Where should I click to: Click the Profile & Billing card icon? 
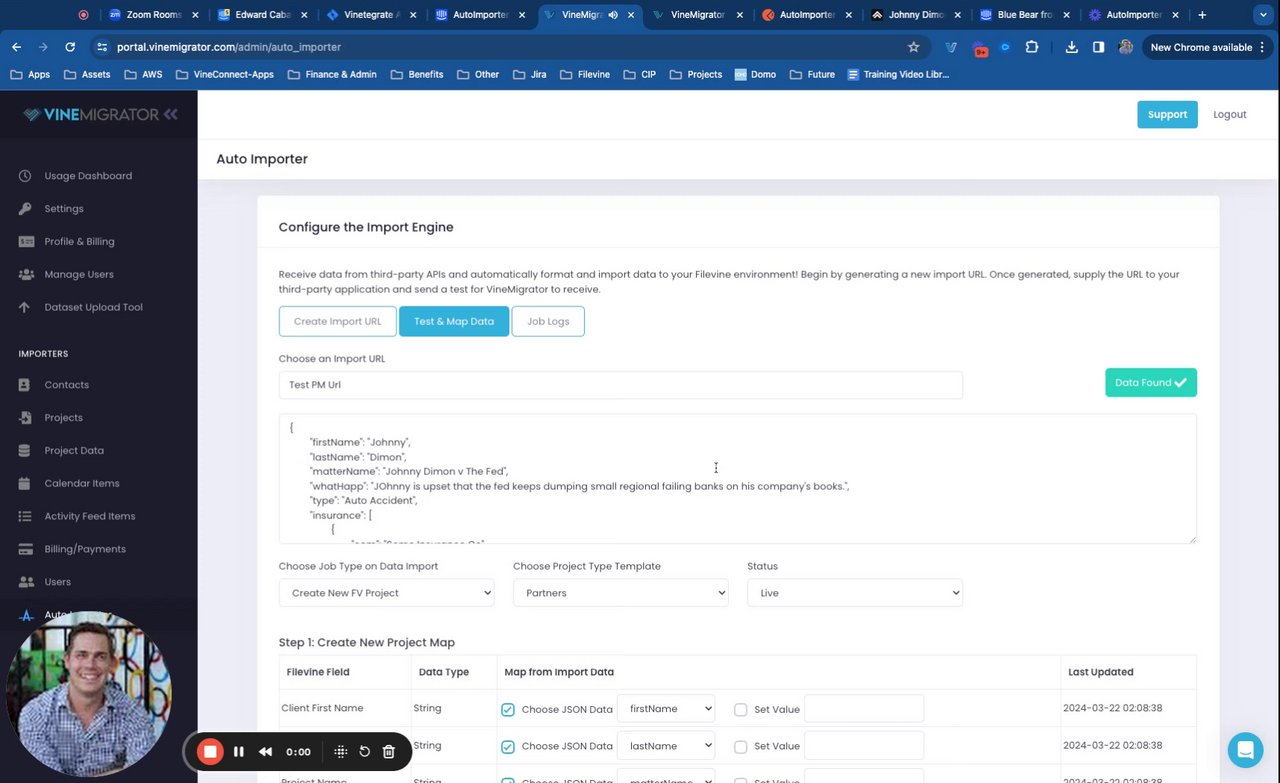[25, 242]
